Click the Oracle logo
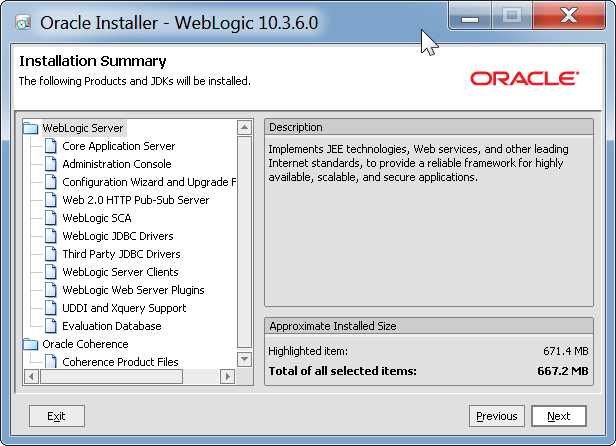Viewport: 616px width, 446px height. (524, 78)
